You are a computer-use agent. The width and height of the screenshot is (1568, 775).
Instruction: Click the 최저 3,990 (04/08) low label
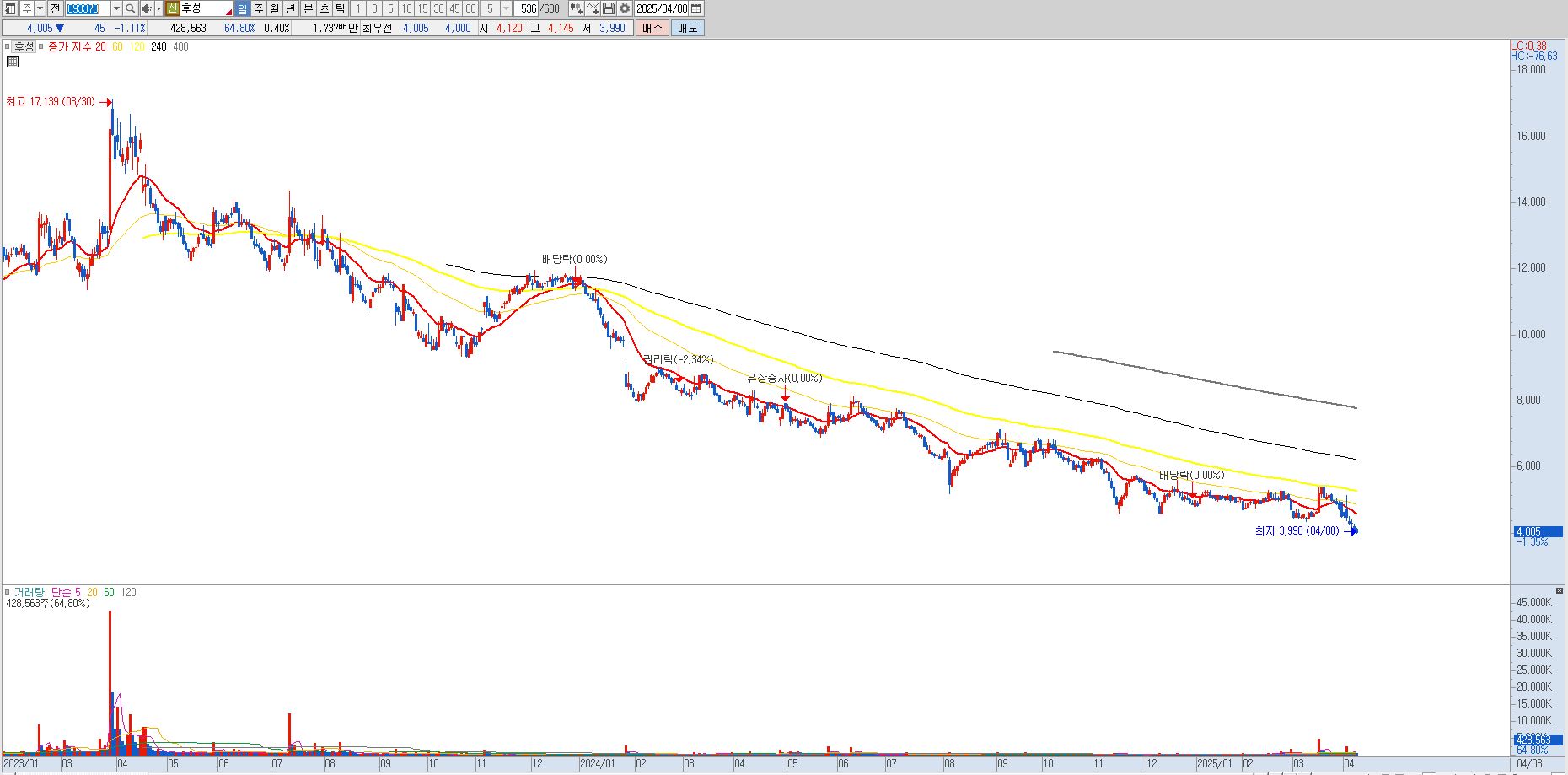(x=1297, y=531)
